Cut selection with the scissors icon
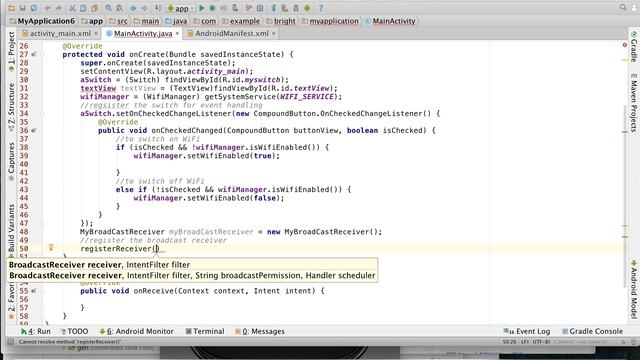640x360 pixels. 72,8
